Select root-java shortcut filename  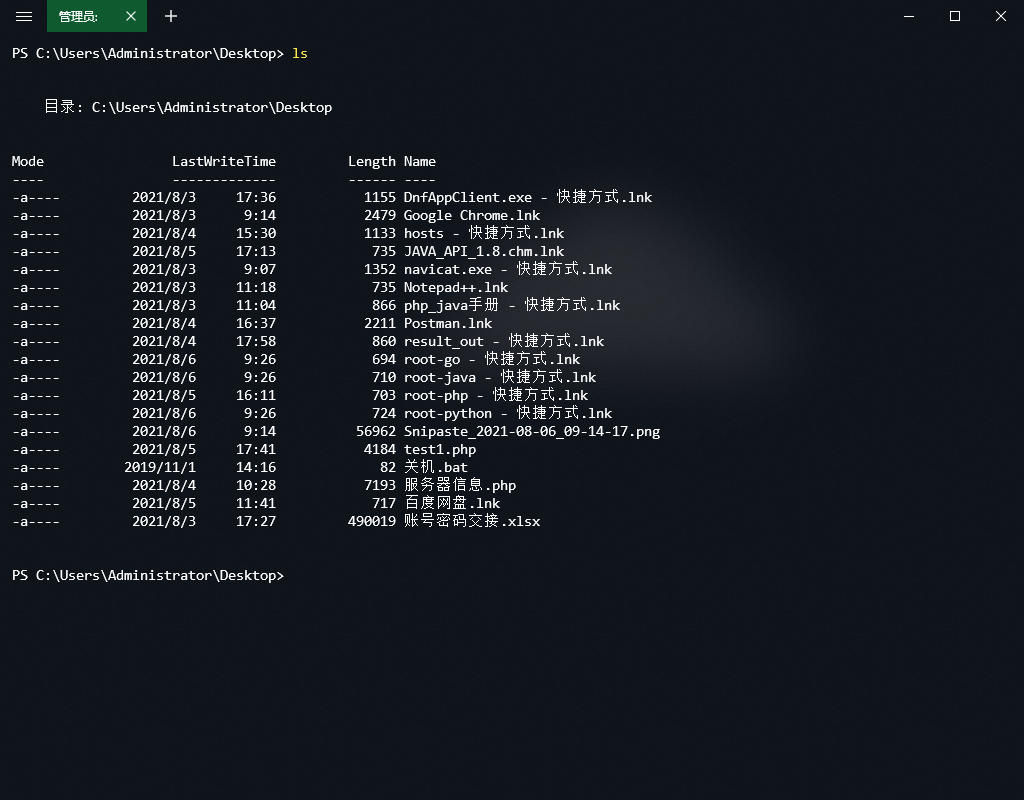[500, 377]
